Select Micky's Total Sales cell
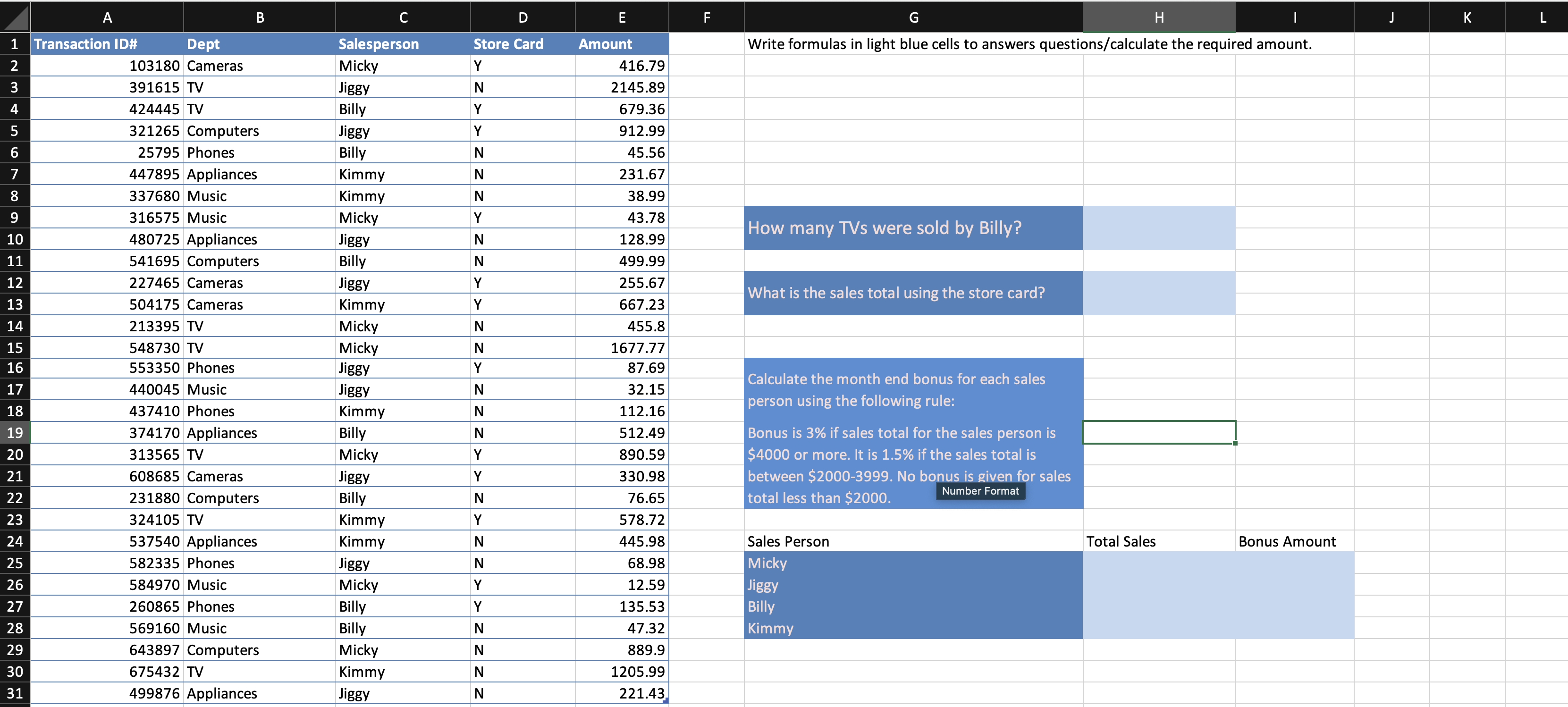 [1158, 563]
